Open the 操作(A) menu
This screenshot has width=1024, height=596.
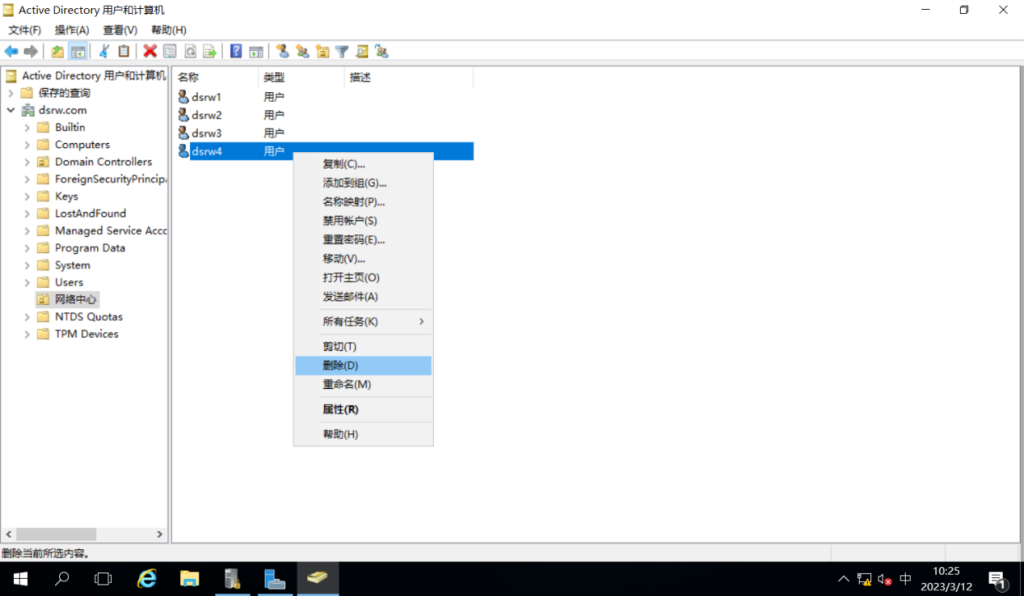pos(72,30)
